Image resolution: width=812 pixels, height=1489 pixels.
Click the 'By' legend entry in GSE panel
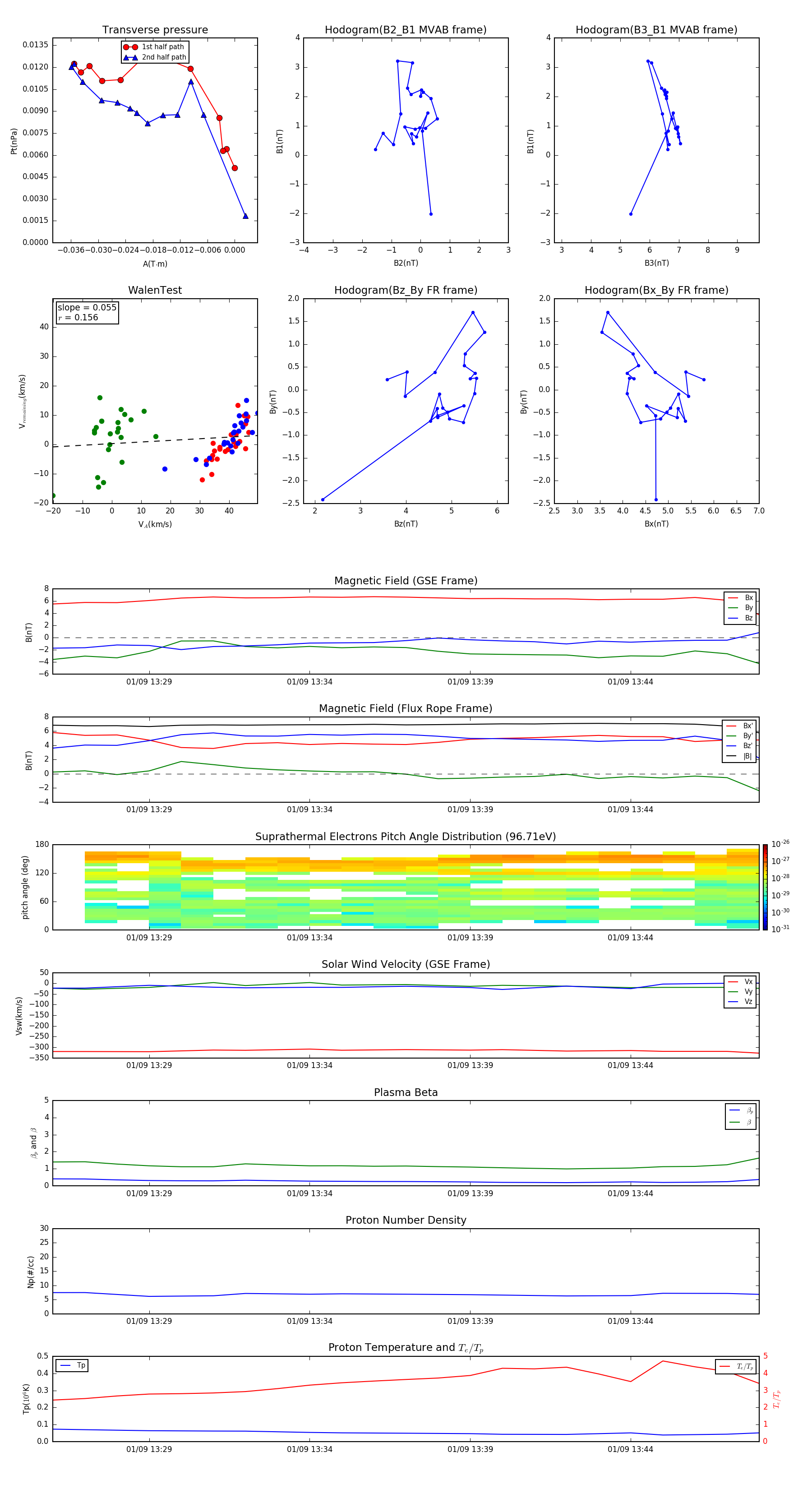[741, 607]
